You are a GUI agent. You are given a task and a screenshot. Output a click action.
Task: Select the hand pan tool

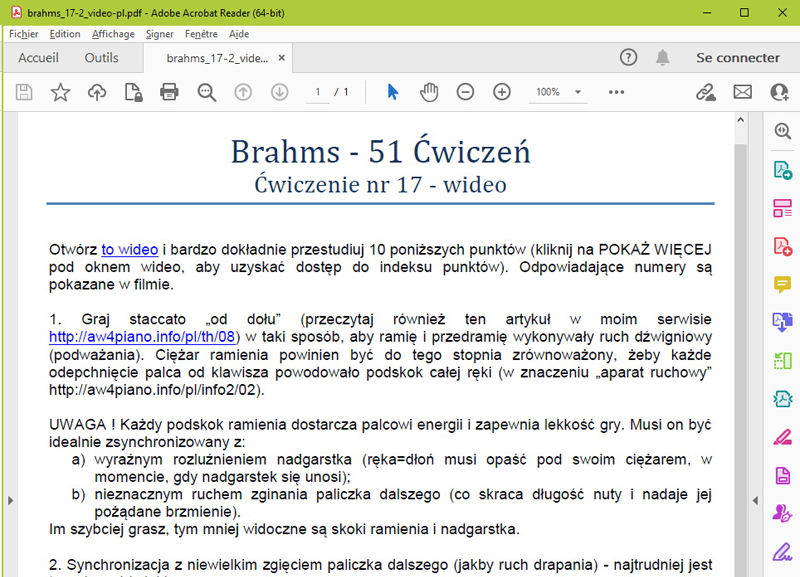429,92
